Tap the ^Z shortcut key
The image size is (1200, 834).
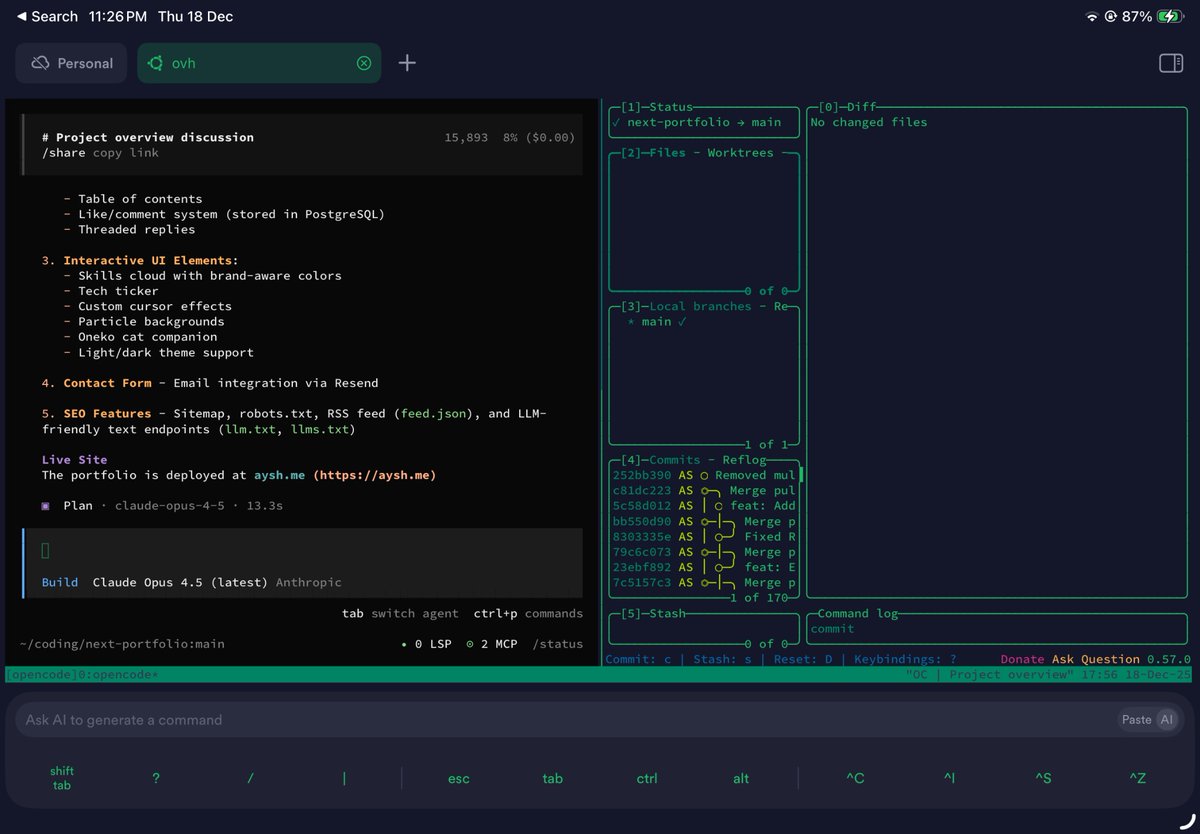1137,778
